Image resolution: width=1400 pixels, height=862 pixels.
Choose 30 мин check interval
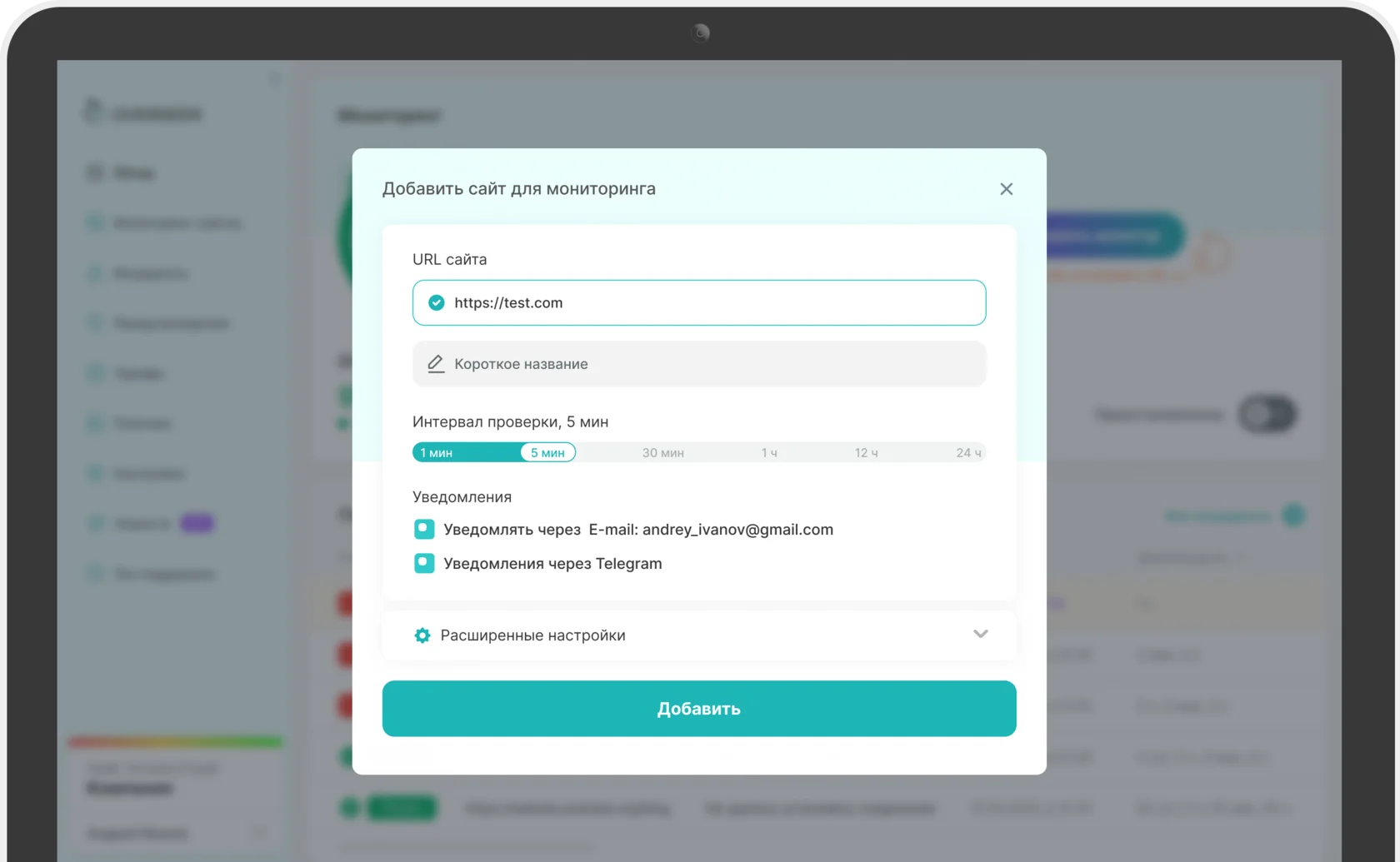pyautogui.click(x=662, y=453)
